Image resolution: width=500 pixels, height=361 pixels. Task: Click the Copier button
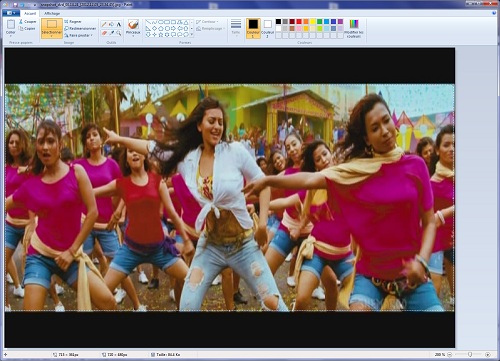[x=27, y=29]
